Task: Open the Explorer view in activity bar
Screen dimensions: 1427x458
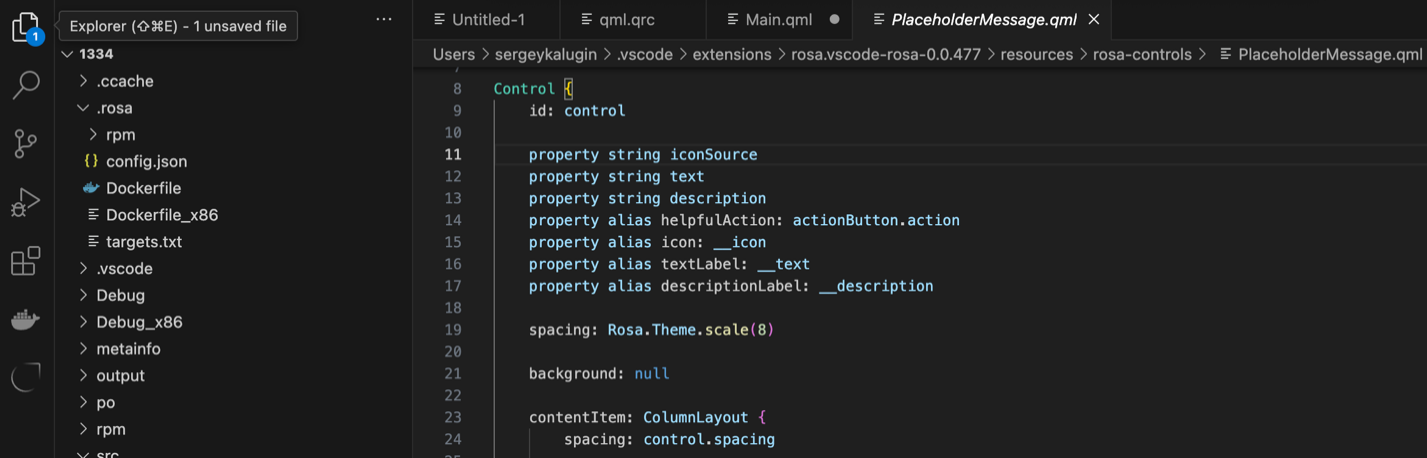Action: coord(26,27)
